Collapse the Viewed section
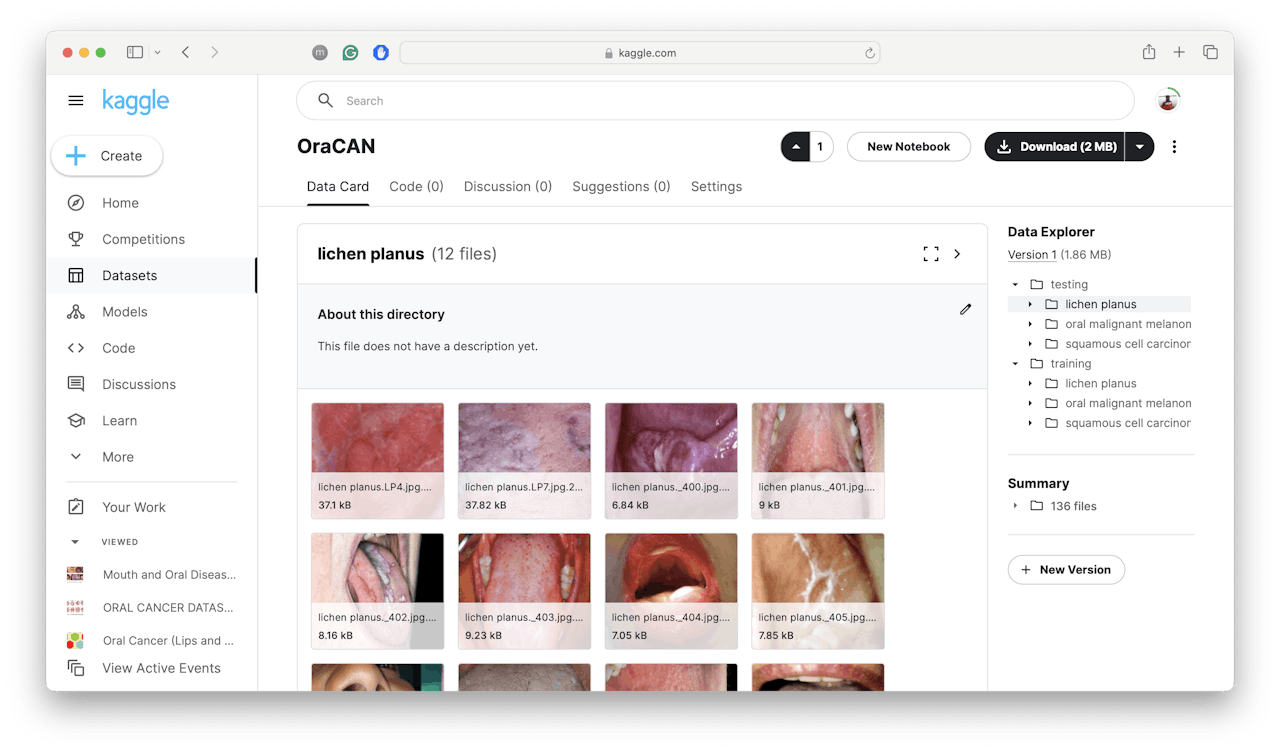Viewport: 1280px width, 752px height. pyautogui.click(x=75, y=542)
